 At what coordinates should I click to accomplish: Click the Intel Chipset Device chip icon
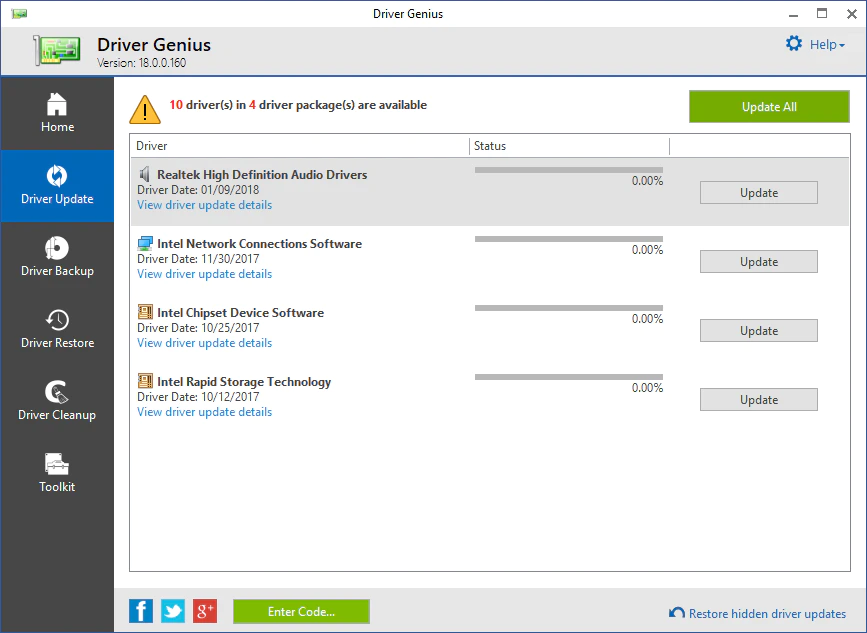point(145,312)
